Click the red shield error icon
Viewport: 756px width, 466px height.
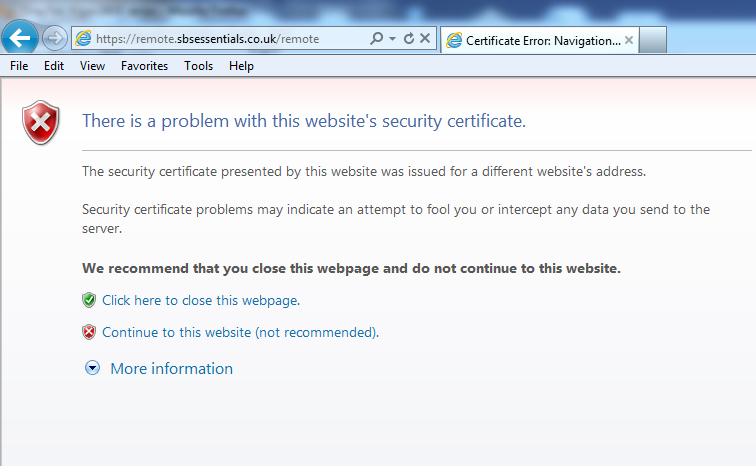click(x=42, y=123)
